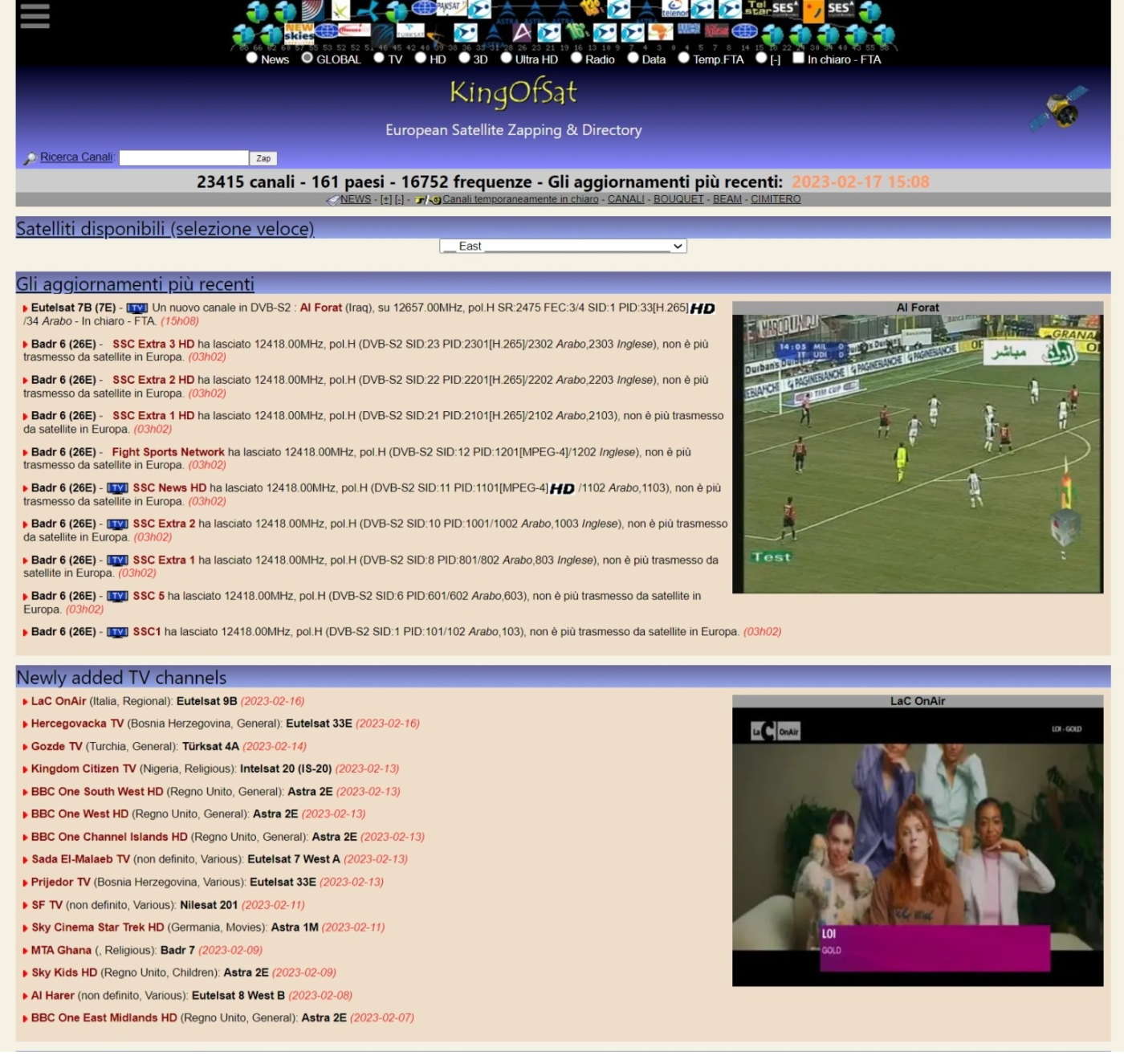Open the NEWS menu link
The width and height of the screenshot is (1124, 1064).
tap(356, 200)
